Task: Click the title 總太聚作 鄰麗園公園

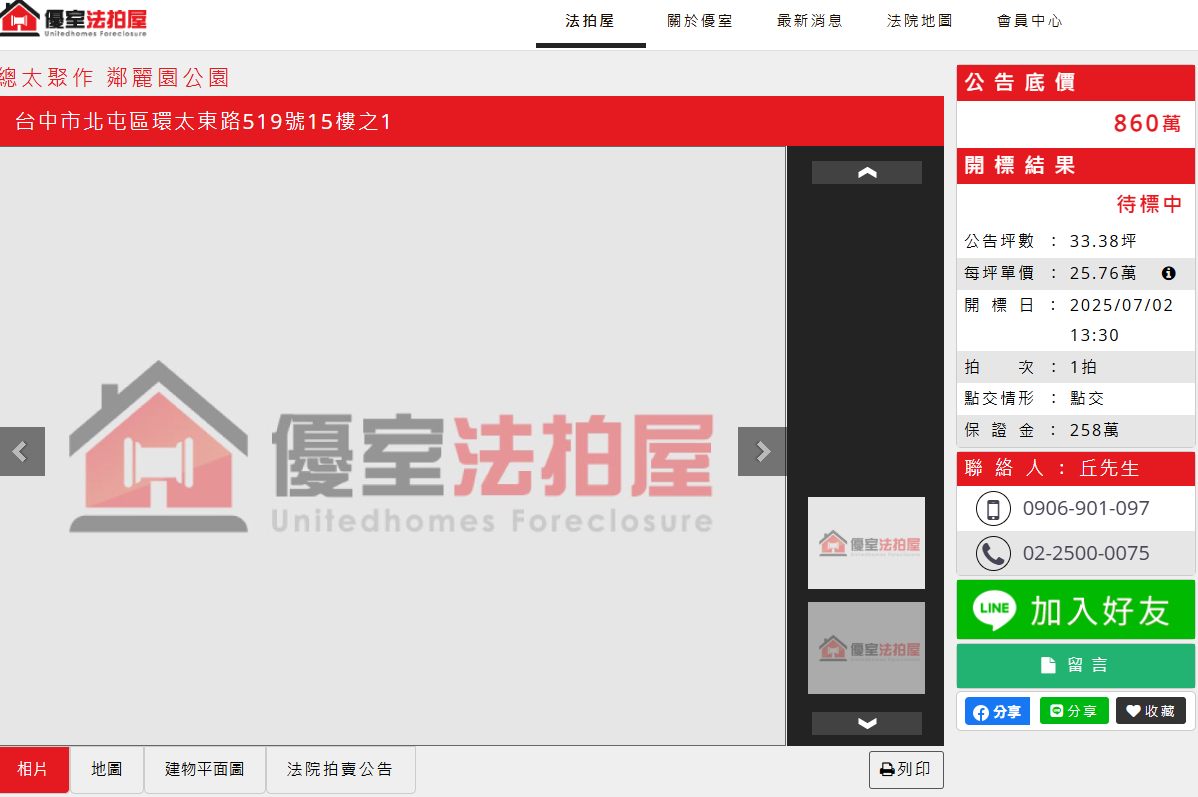Action: tap(115, 77)
